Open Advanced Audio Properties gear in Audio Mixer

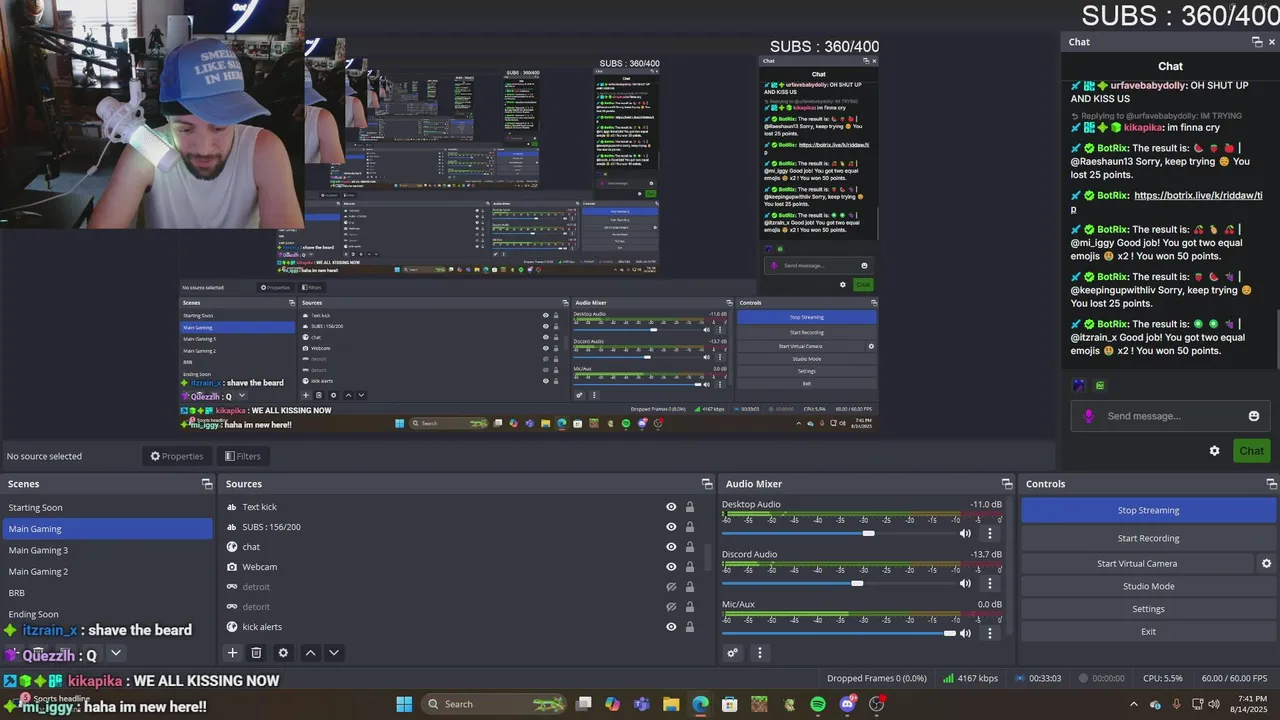coord(732,653)
